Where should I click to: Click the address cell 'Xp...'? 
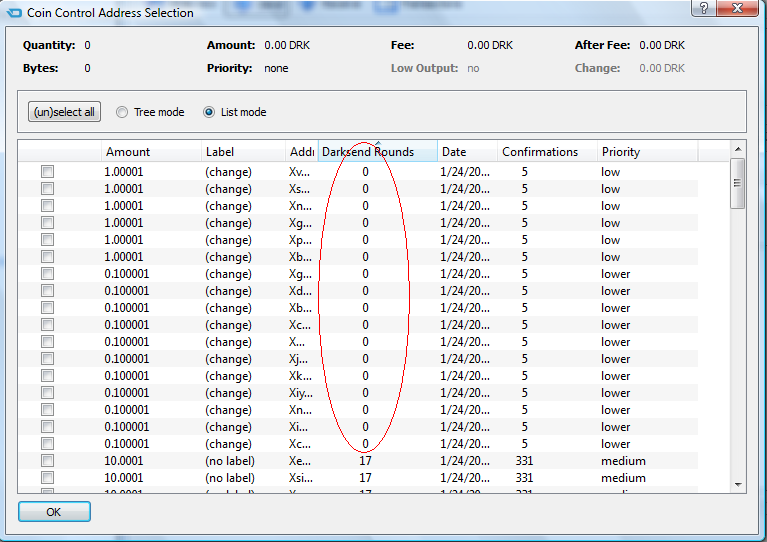click(300, 240)
